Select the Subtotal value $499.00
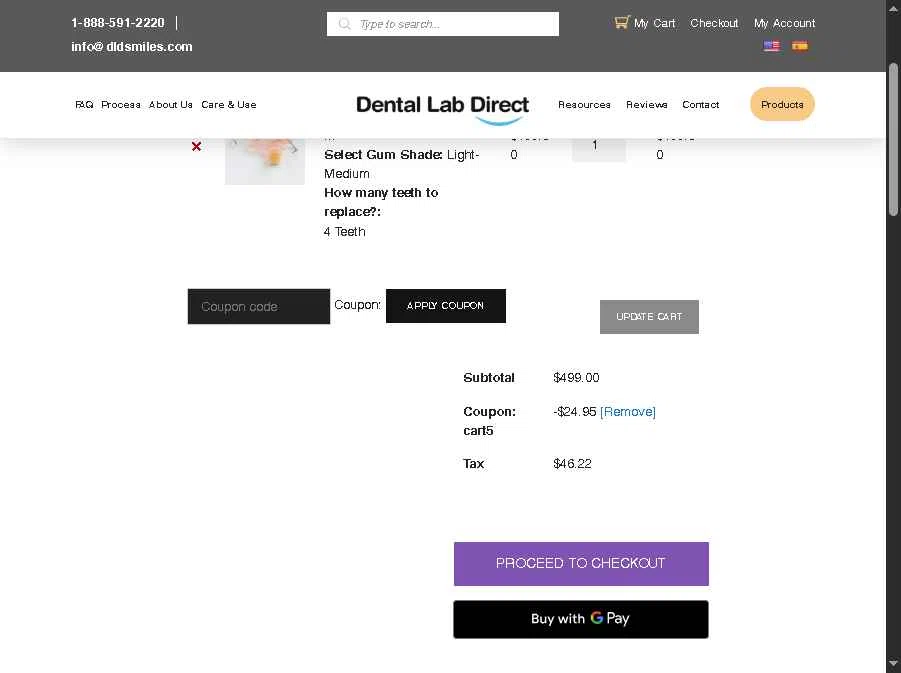 [576, 378]
